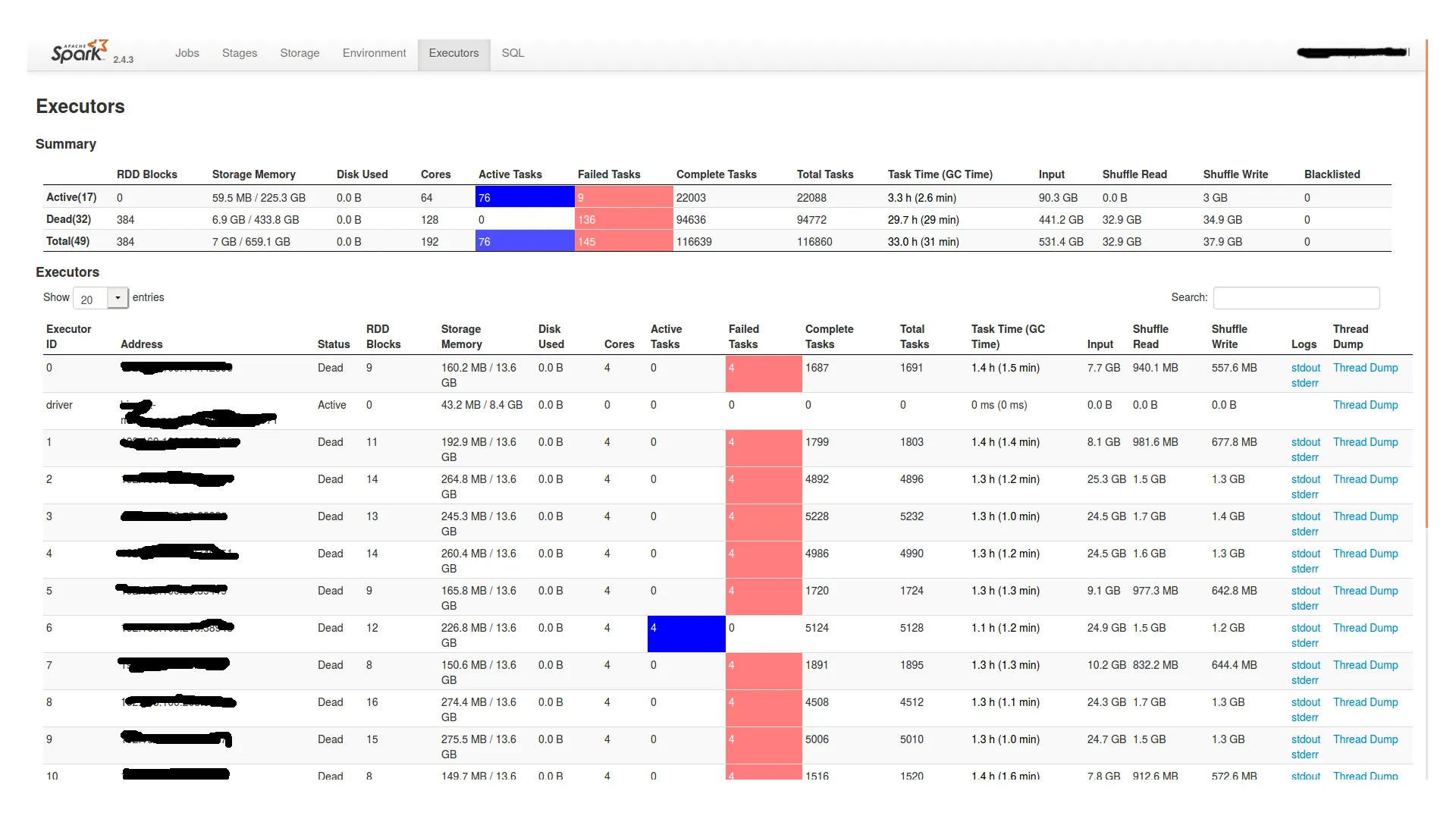The image size is (1456, 819).
Task: Sort table by Shuffle Write column
Action: (1228, 337)
